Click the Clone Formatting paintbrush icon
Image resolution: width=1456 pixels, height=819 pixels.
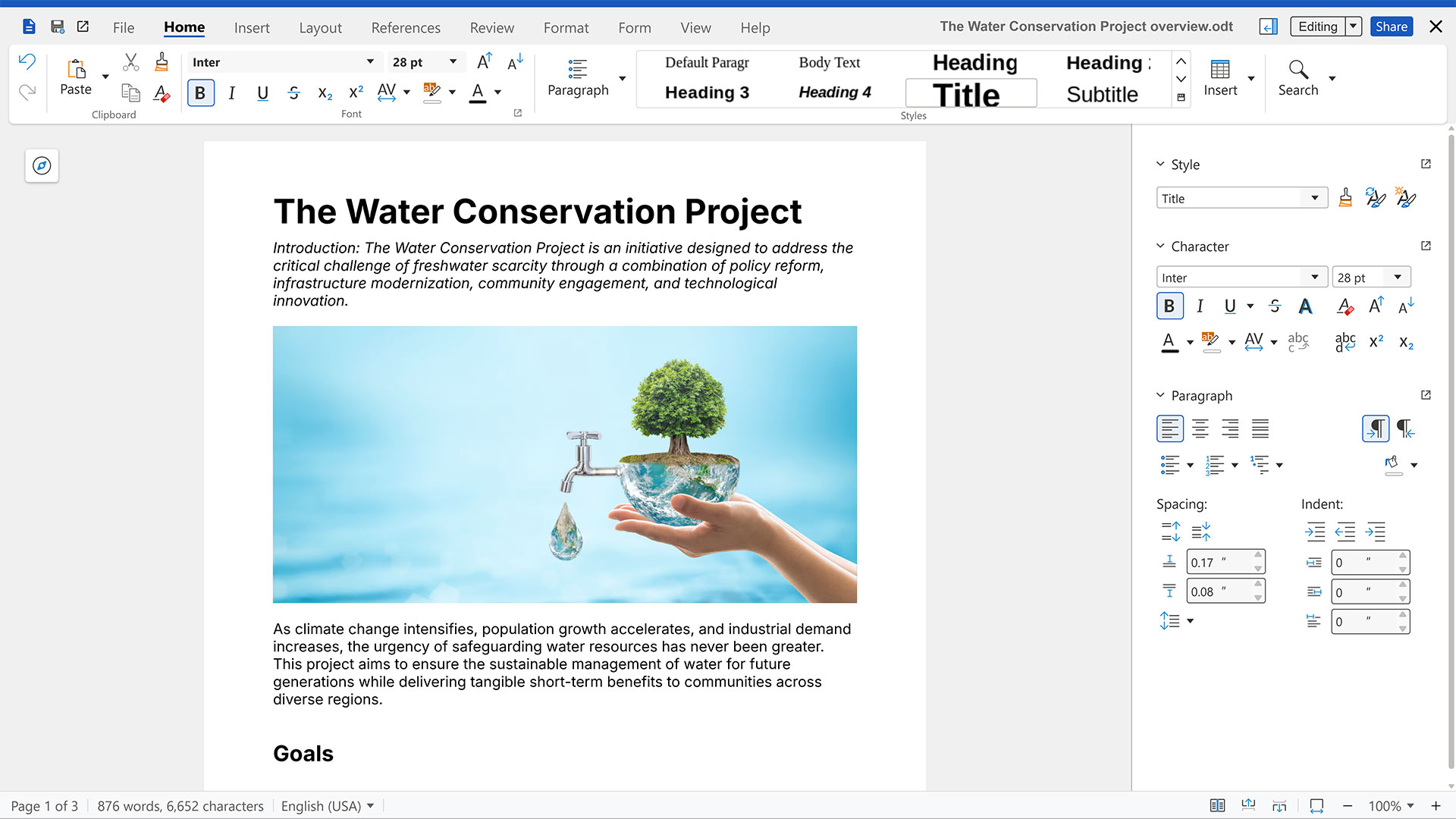162,62
